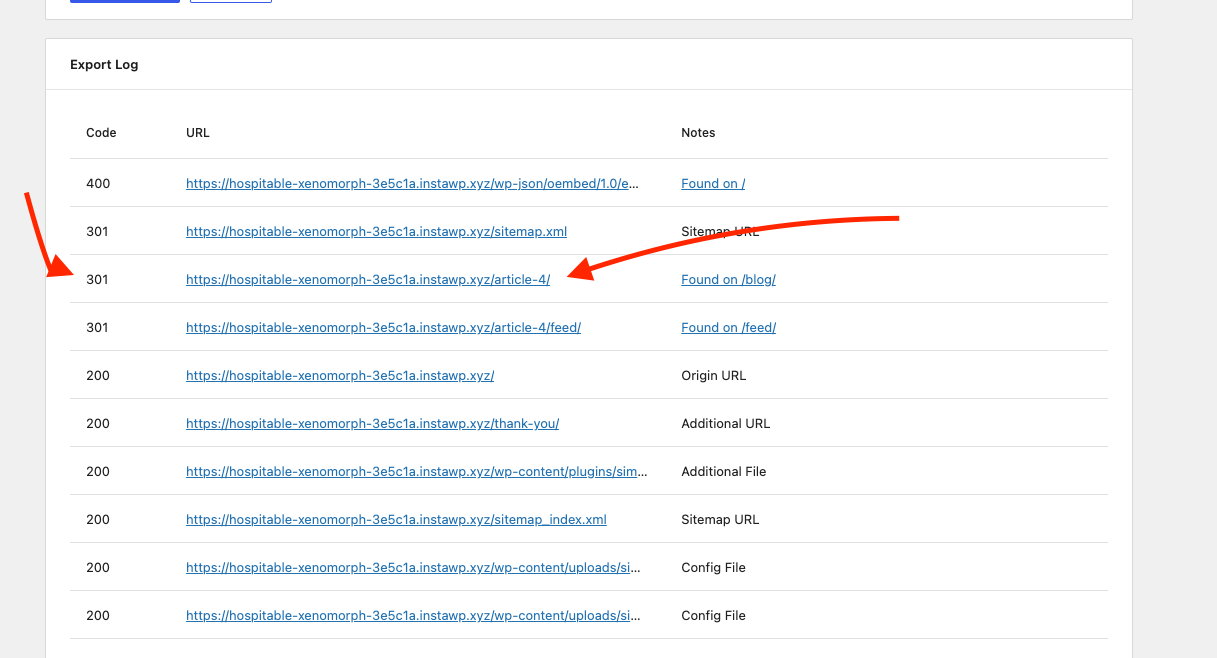Select the 200 code in the Origin URL row

point(98,375)
